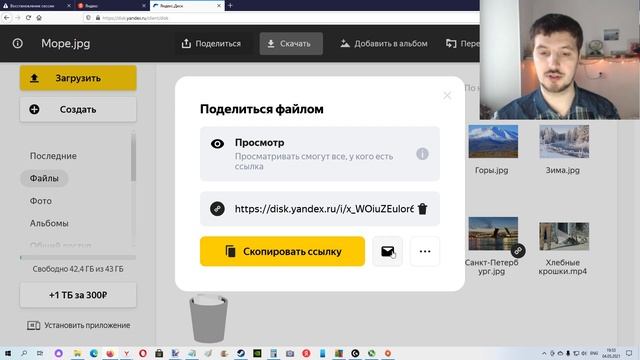Image resolution: width=640 pixels, height=360 pixels.
Task: Open the Windows Start menu
Action: coord(8,353)
